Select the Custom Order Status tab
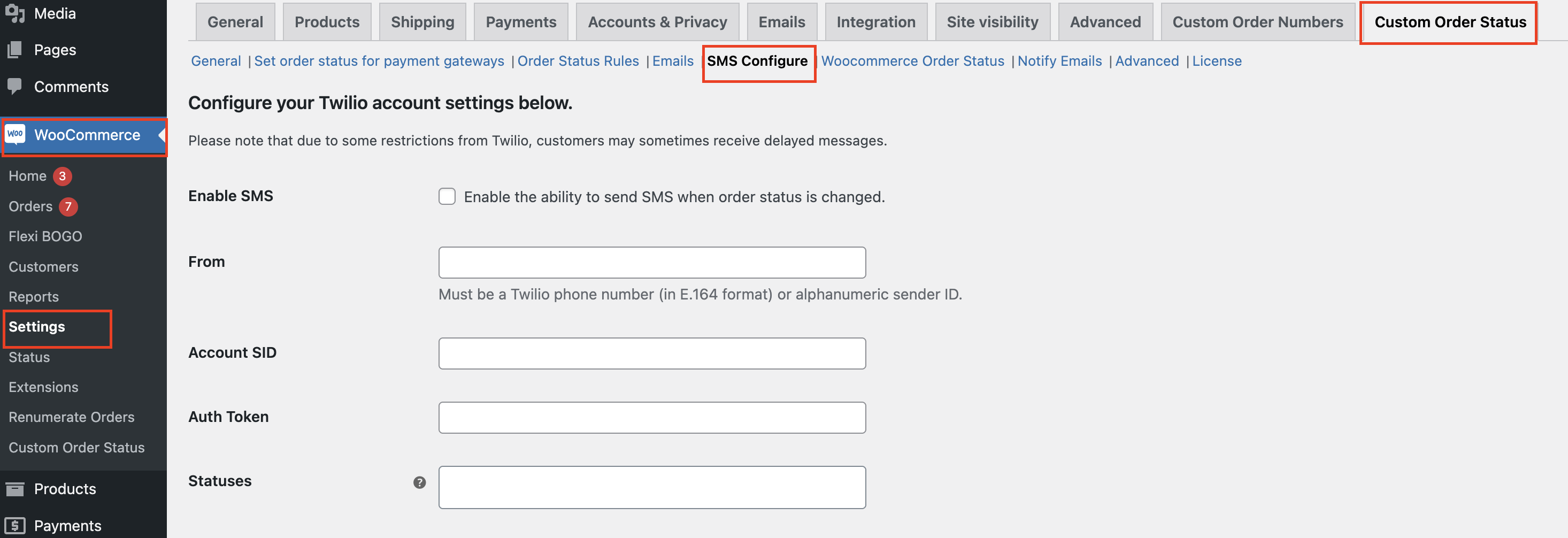The width and height of the screenshot is (1568, 538). click(x=1450, y=22)
